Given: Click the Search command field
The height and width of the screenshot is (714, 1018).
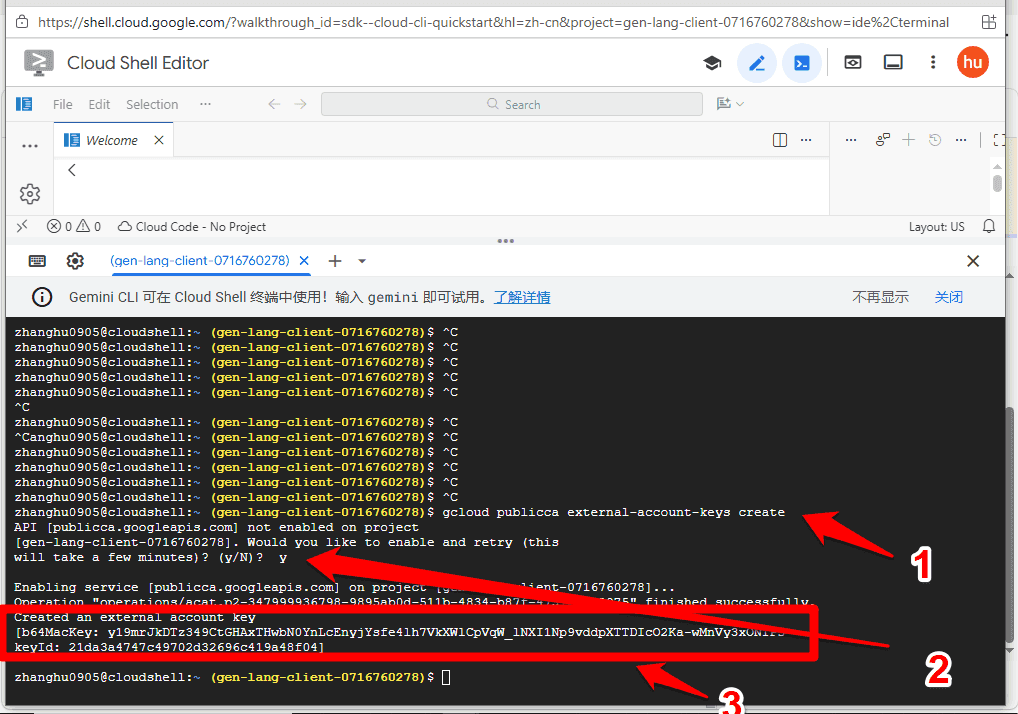Looking at the screenshot, I should pos(512,104).
